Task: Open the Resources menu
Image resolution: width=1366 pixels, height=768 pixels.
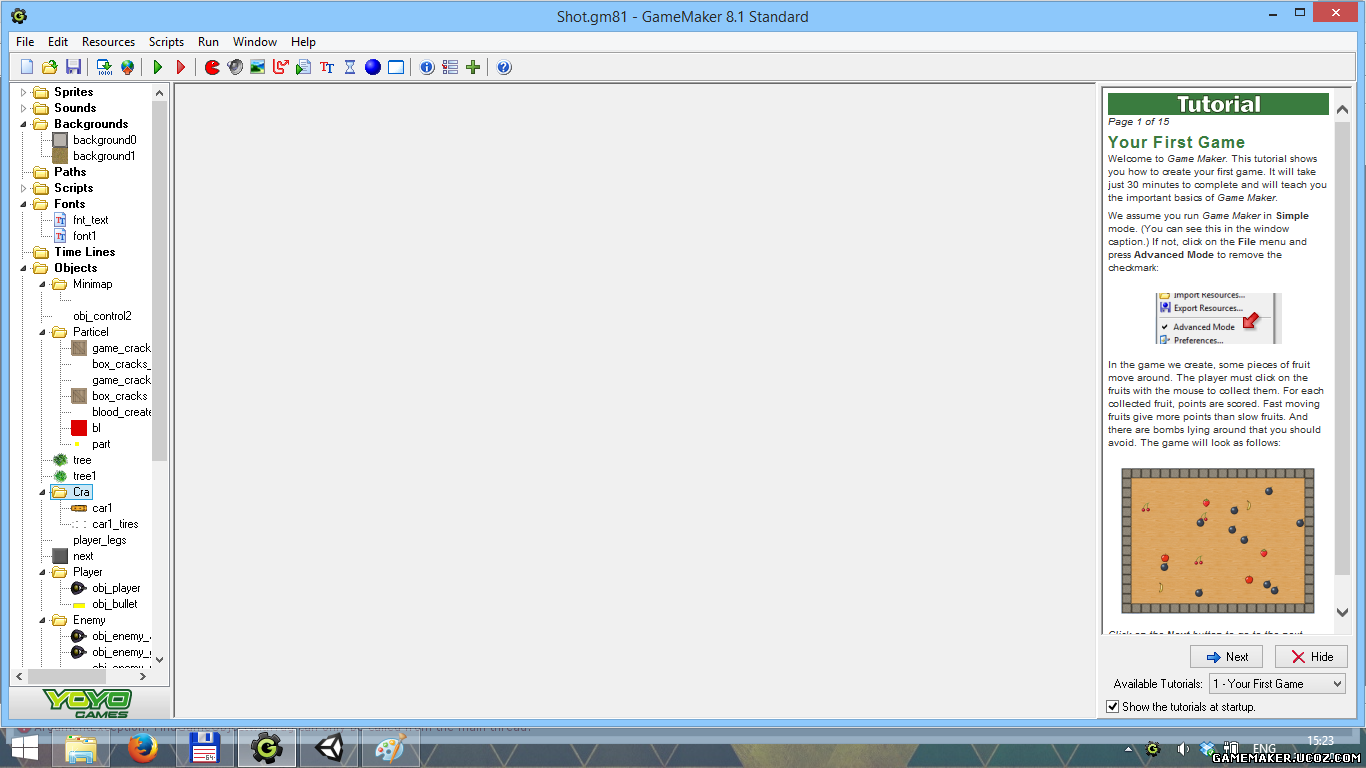Action: [x=108, y=42]
